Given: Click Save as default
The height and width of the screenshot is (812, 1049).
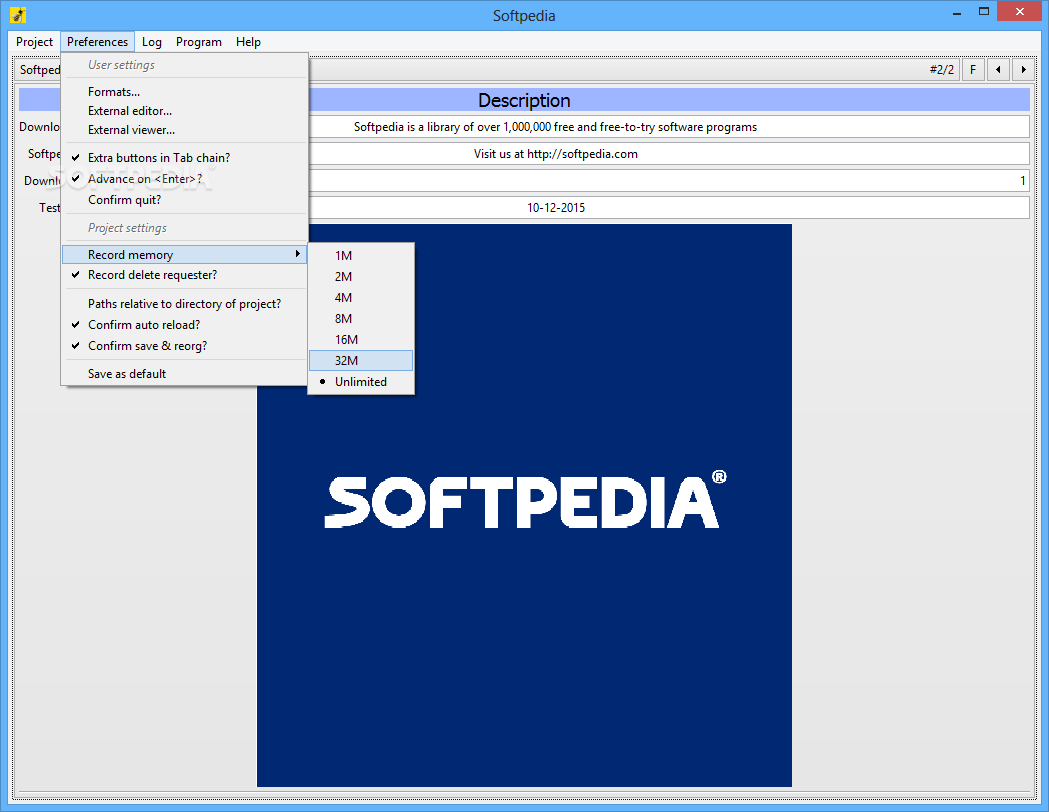Looking at the screenshot, I should click(185, 374).
